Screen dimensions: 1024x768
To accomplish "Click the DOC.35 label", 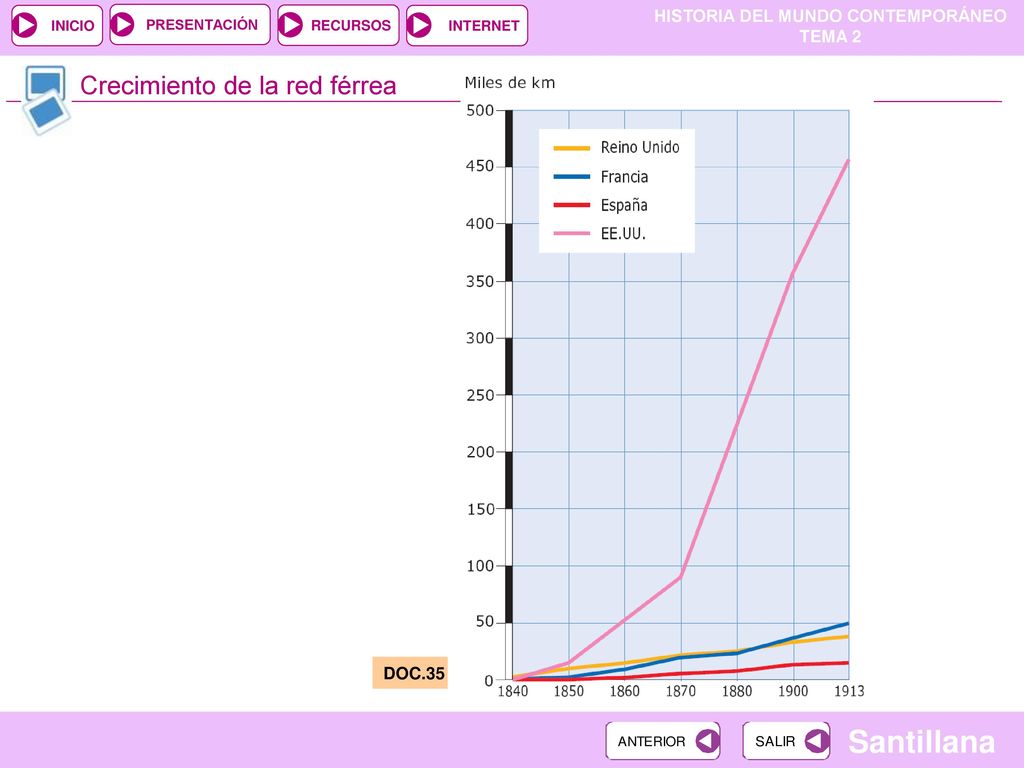I will coord(410,673).
